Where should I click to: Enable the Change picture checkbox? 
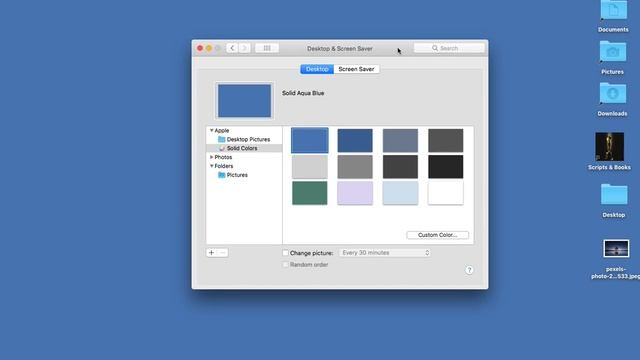click(285, 253)
